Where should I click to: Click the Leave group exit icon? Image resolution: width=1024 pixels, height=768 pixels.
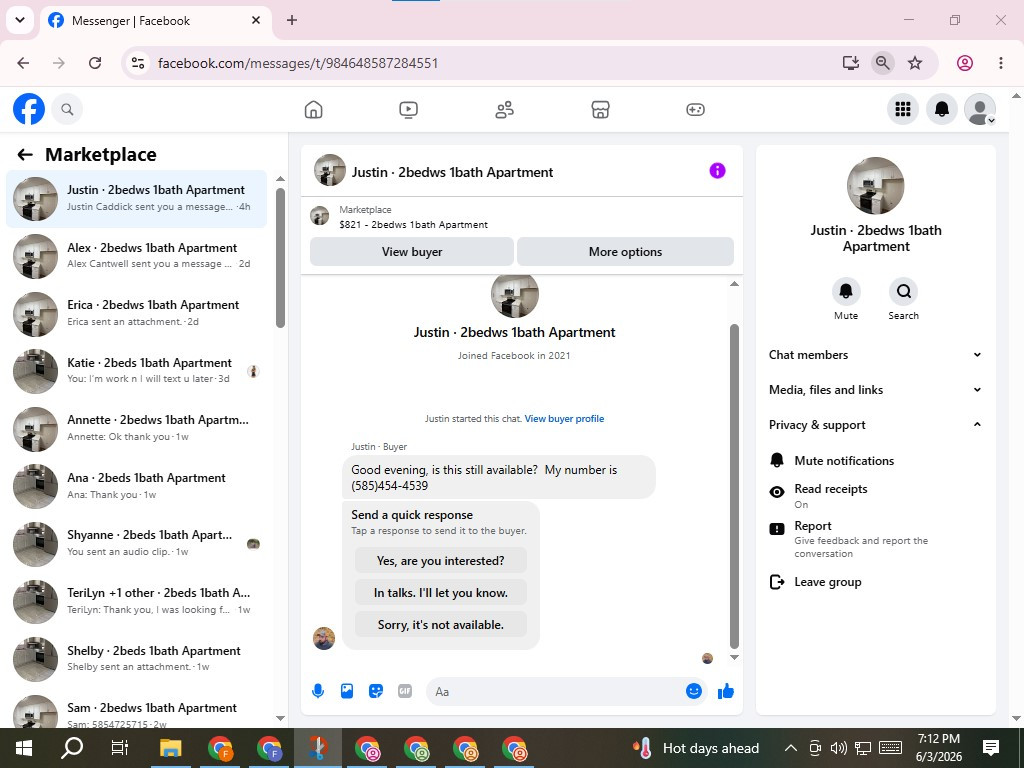(776, 582)
